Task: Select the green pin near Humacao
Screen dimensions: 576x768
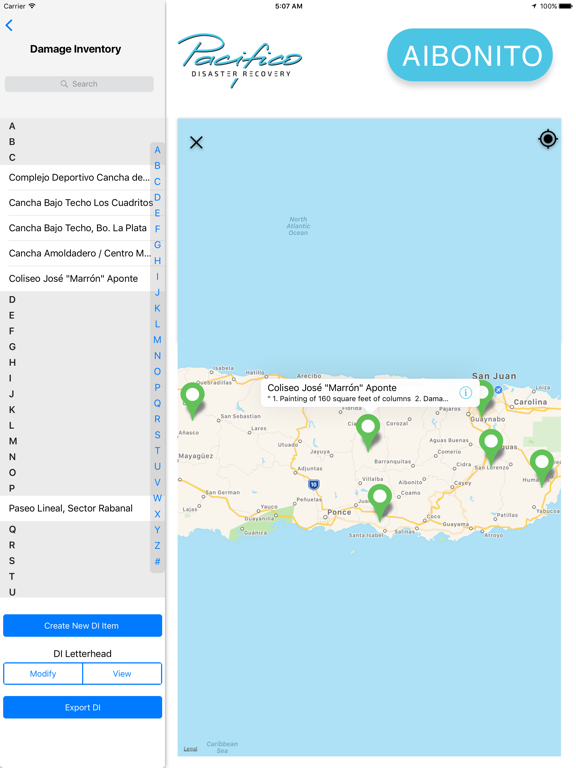Action: click(542, 467)
